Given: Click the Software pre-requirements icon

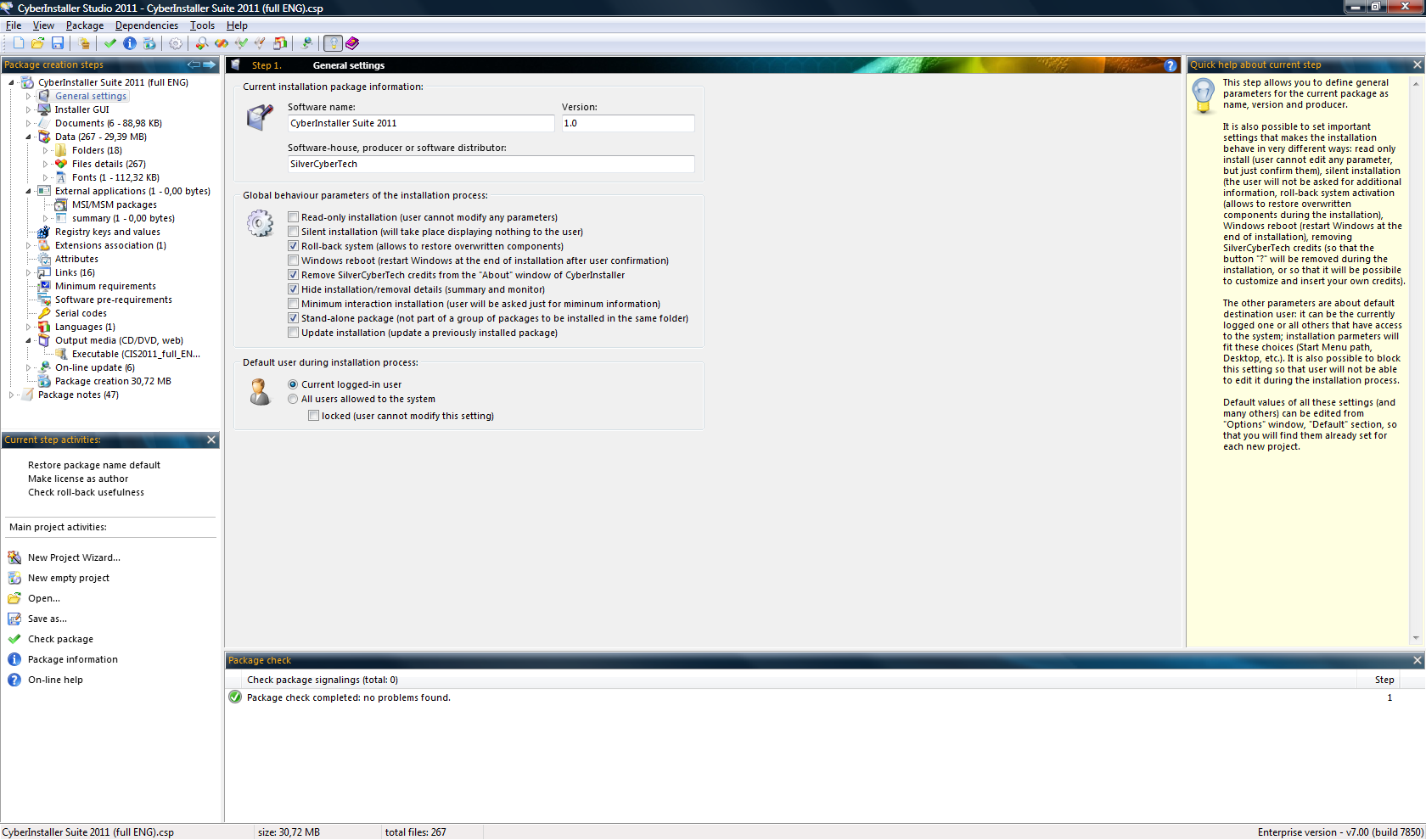Looking at the screenshot, I should pos(44,300).
